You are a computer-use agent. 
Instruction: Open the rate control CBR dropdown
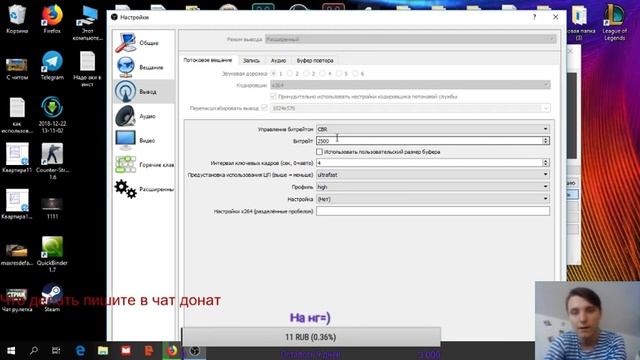point(433,129)
